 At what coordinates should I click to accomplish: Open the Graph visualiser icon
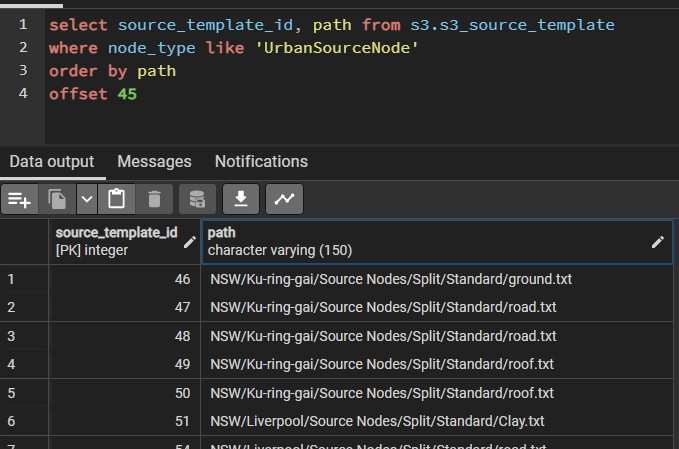[285, 199]
